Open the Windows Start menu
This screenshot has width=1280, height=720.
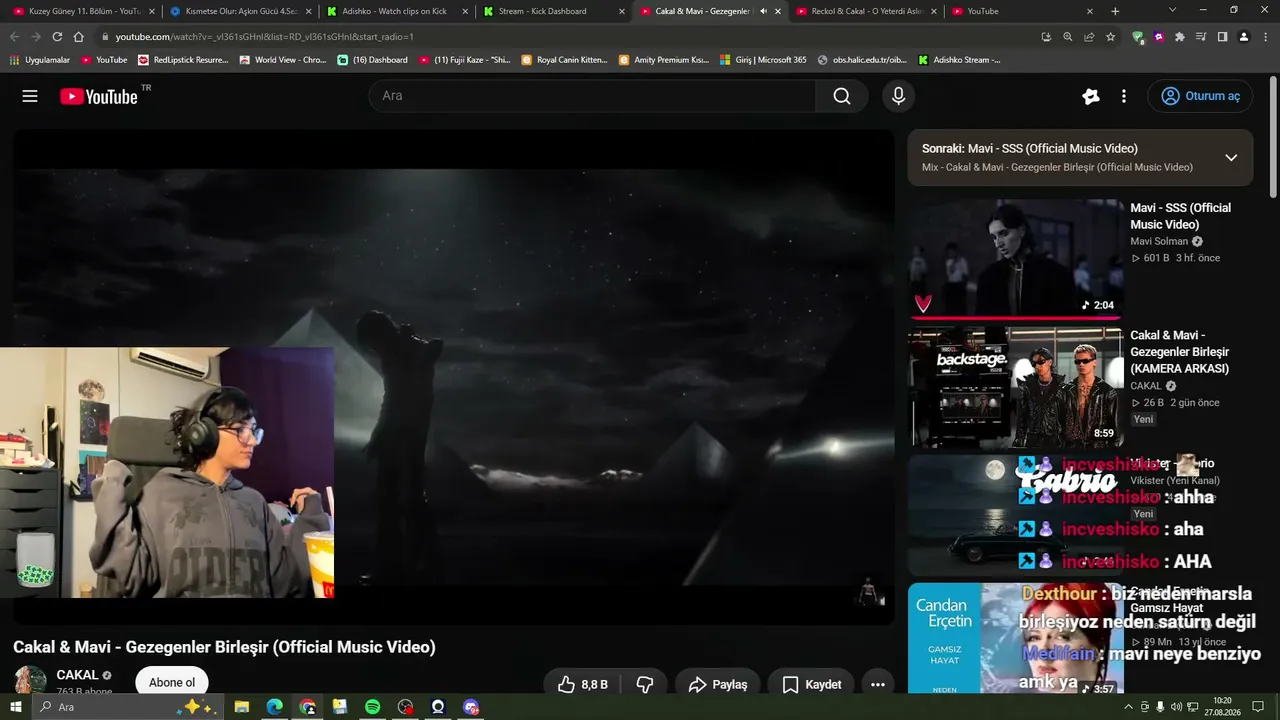point(14,707)
